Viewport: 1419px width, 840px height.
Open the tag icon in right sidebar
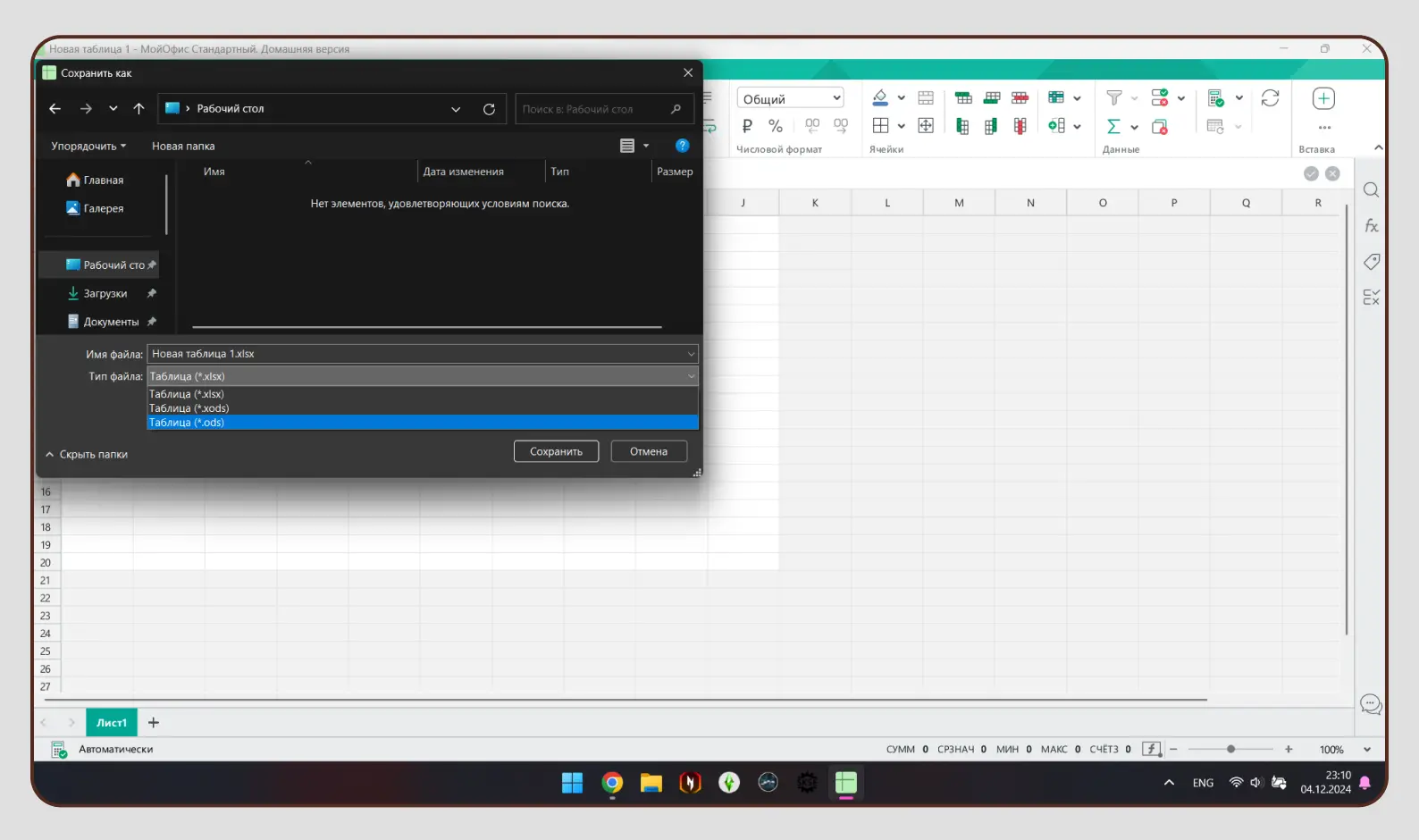(1371, 262)
